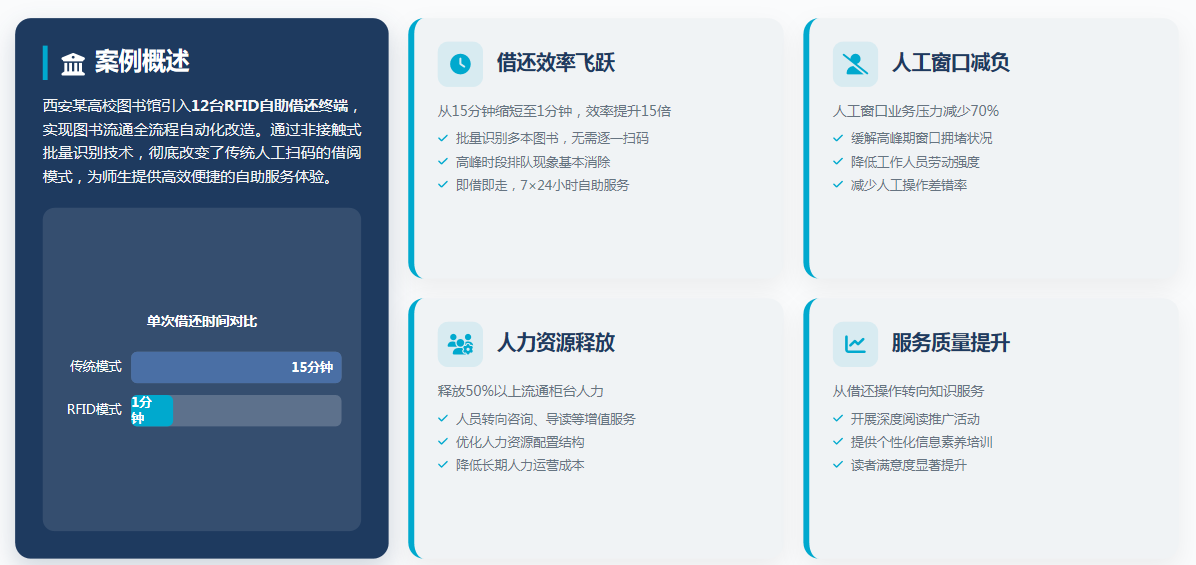Click checkmark before 批量识别多本图书
This screenshot has width=1196, height=565.
pyautogui.click(x=443, y=138)
